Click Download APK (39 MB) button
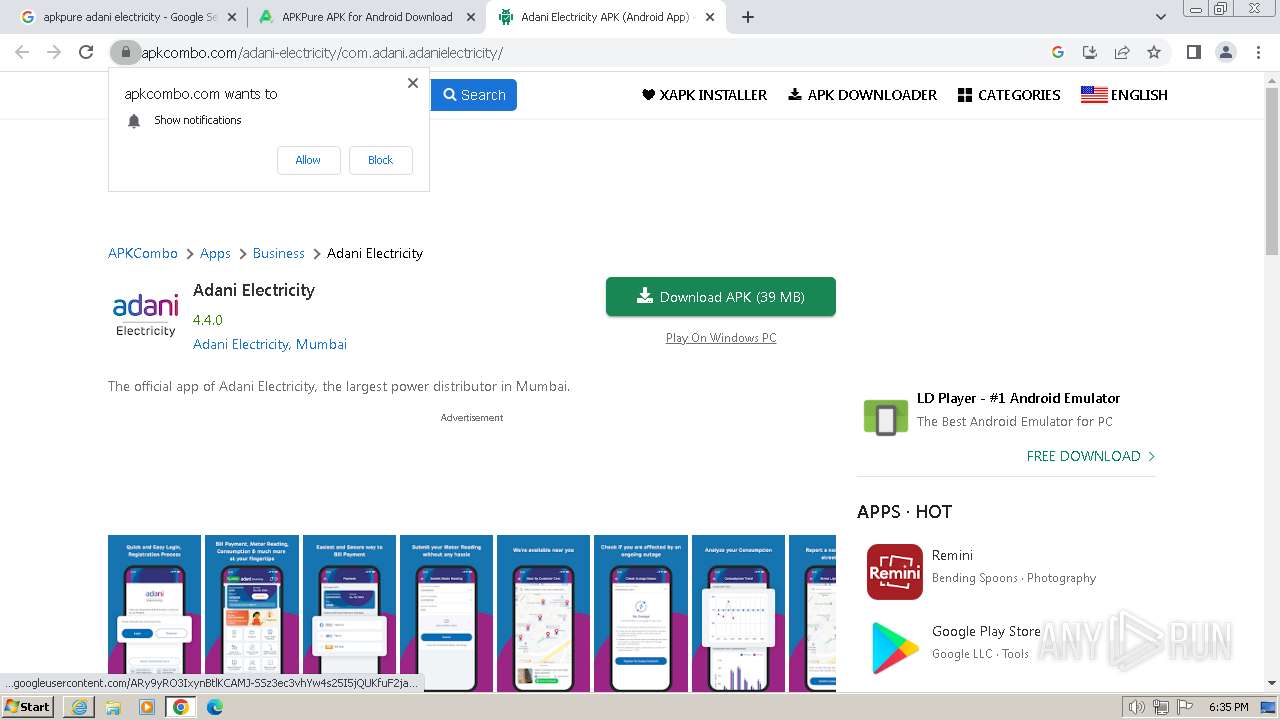Viewport: 1280px width, 720px height. [x=721, y=297]
